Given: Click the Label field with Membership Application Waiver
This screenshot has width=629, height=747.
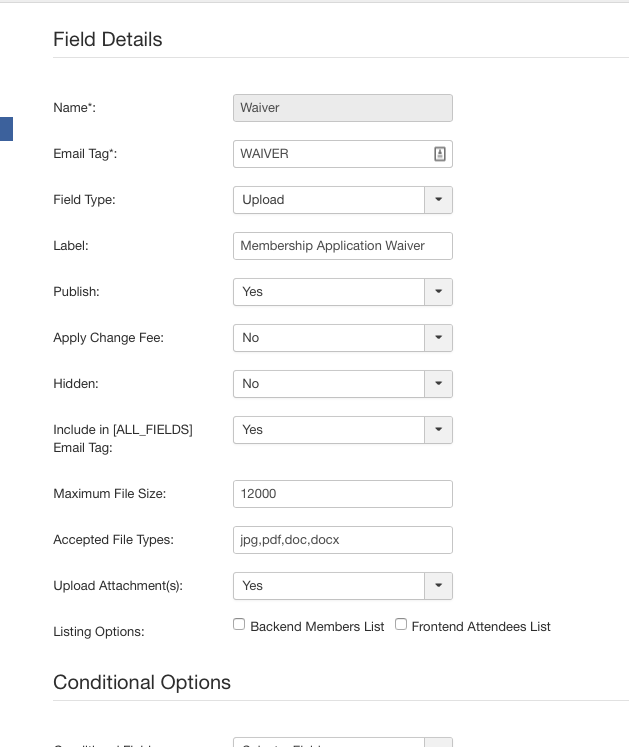Looking at the screenshot, I should 342,246.
